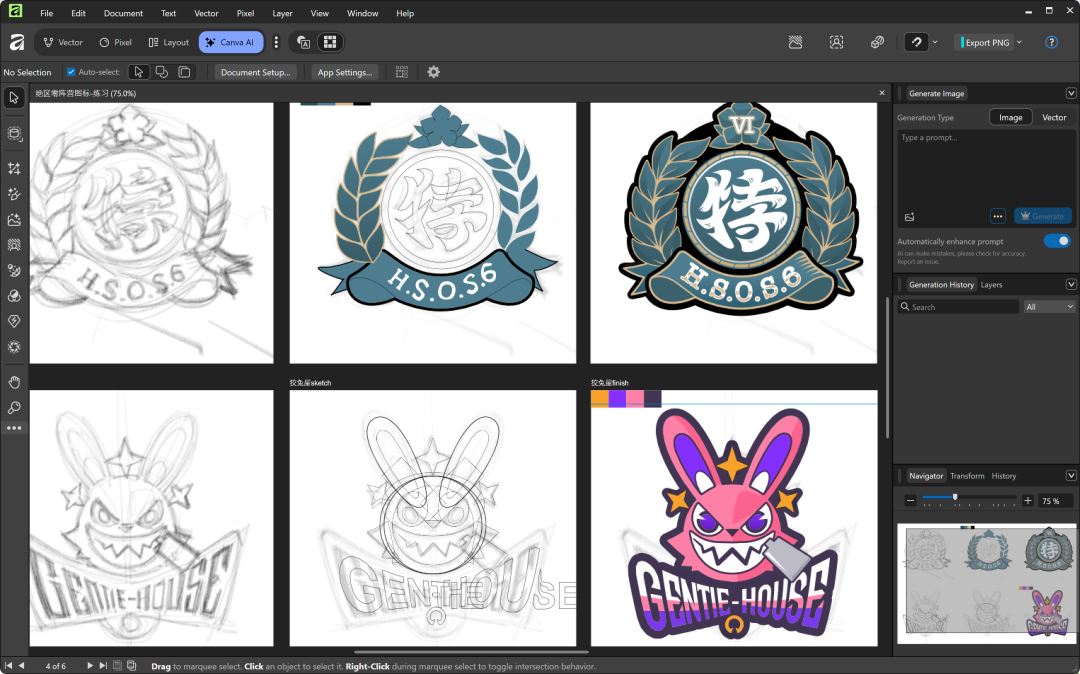
Task: Set Generation Type to Image
Action: pyautogui.click(x=1010, y=118)
